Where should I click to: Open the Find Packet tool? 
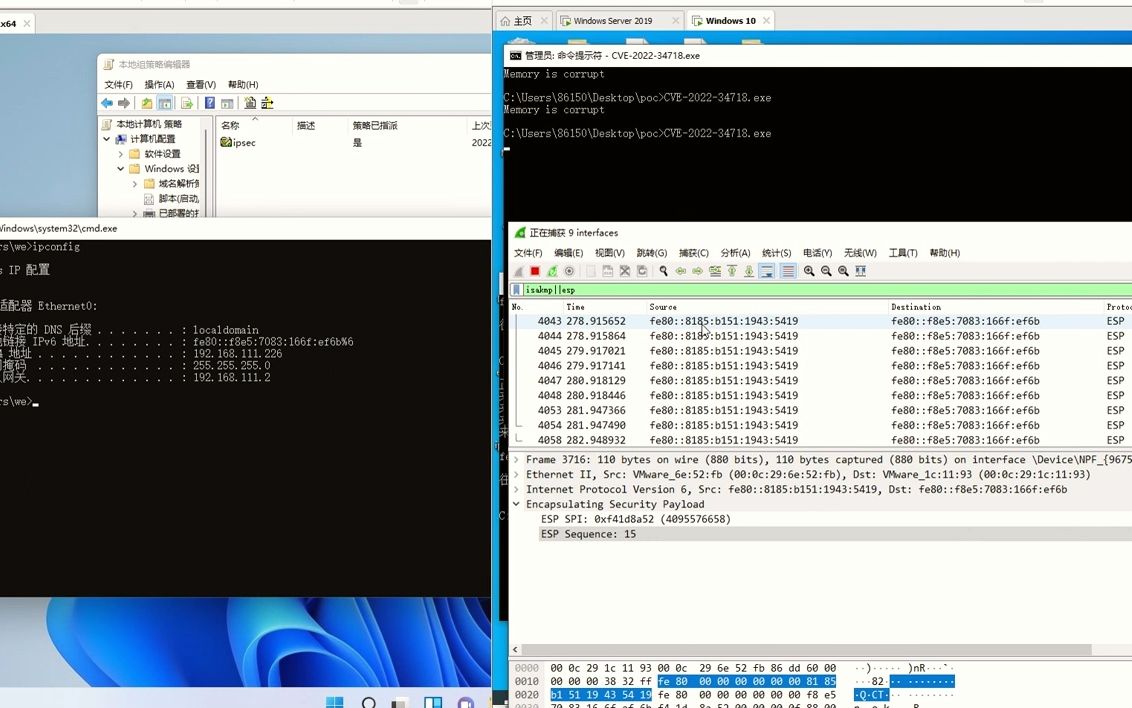662,271
